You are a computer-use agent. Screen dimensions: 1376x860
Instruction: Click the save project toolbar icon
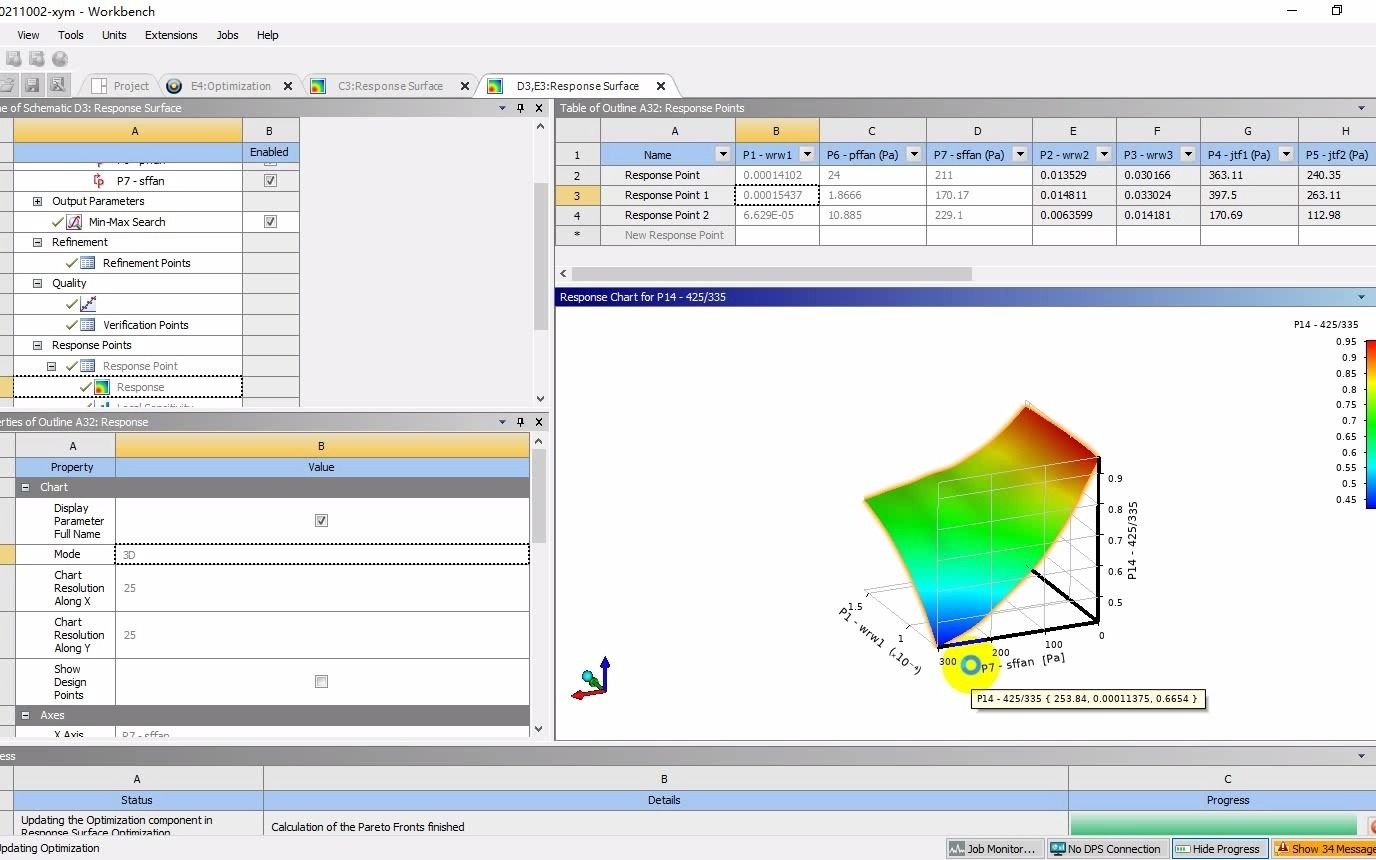pos(32,85)
